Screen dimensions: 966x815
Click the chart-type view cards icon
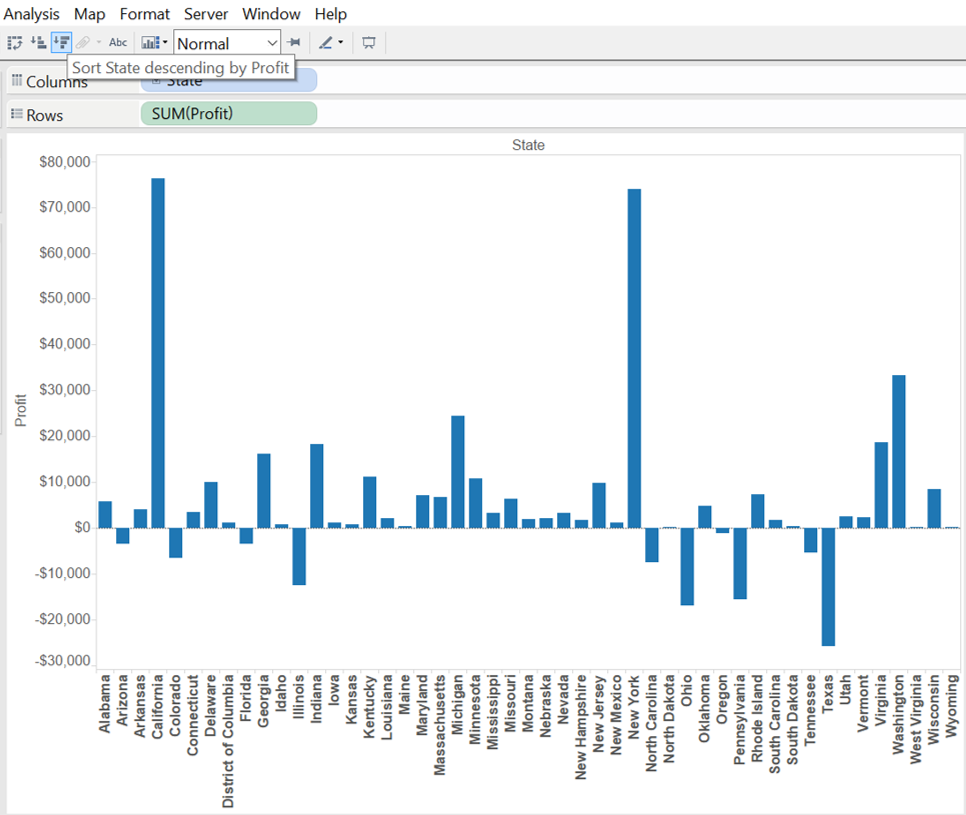click(150, 43)
